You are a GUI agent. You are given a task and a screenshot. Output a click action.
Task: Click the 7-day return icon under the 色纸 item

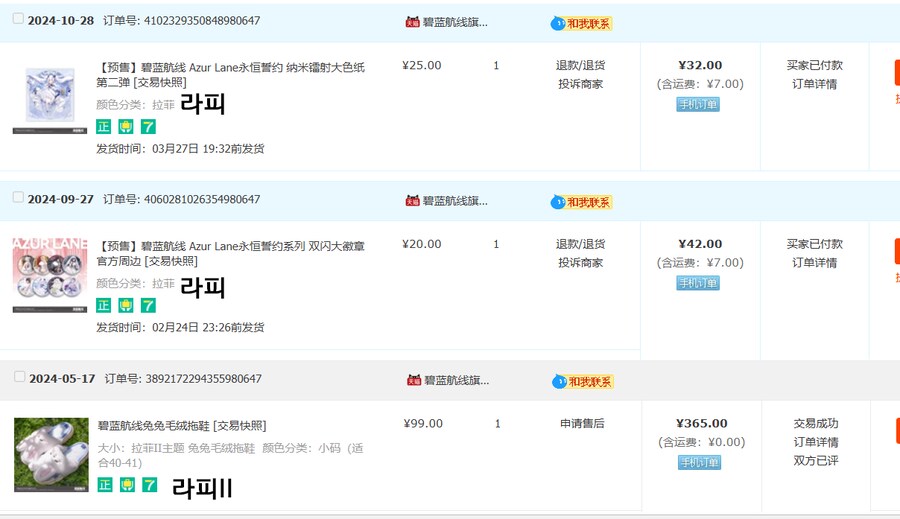(148, 126)
